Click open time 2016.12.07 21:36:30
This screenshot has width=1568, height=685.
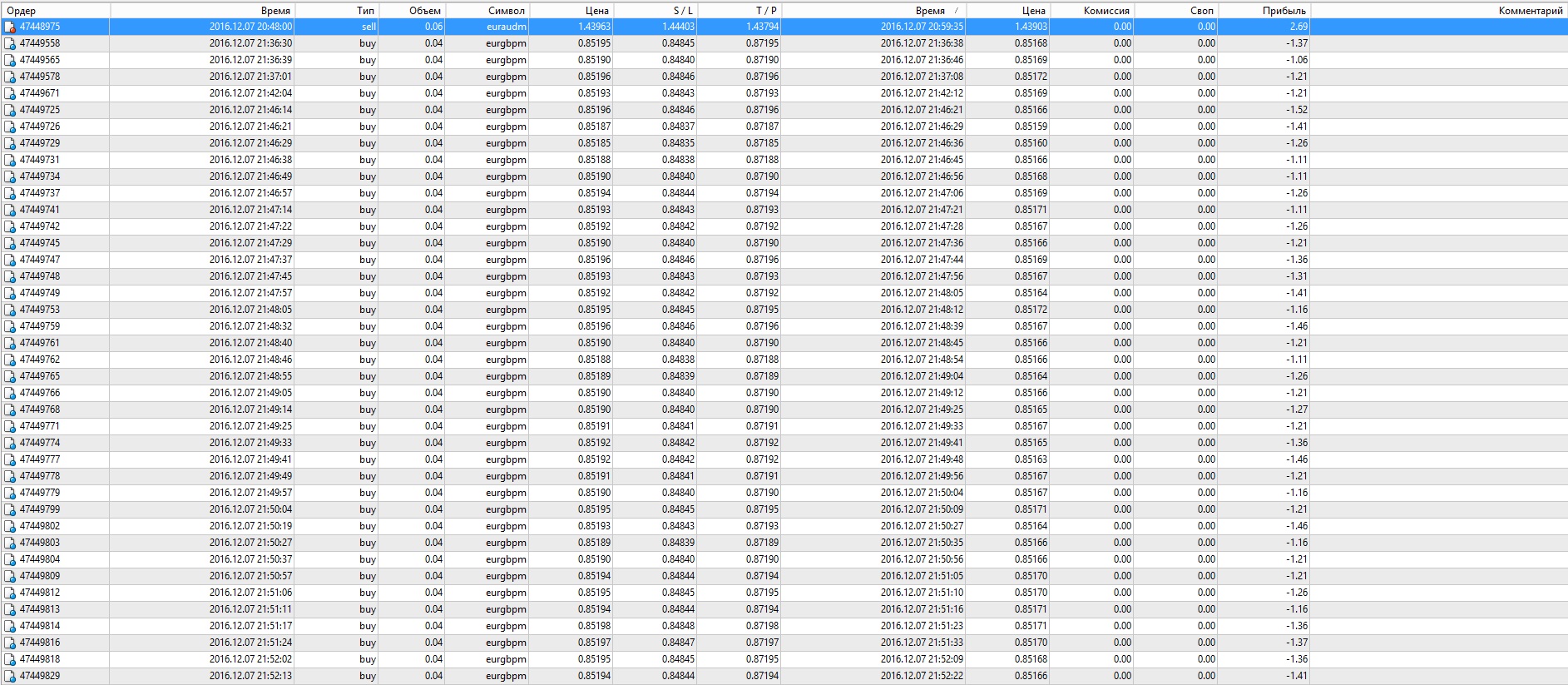[x=250, y=43]
